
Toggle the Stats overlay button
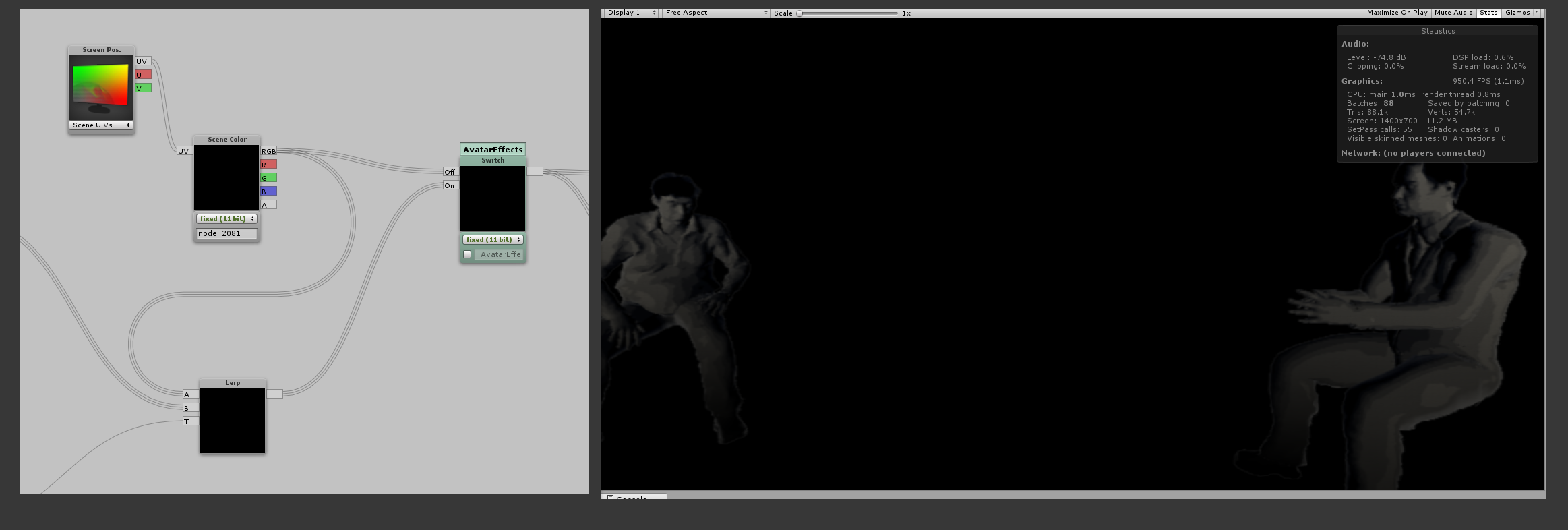click(x=1488, y=13)
